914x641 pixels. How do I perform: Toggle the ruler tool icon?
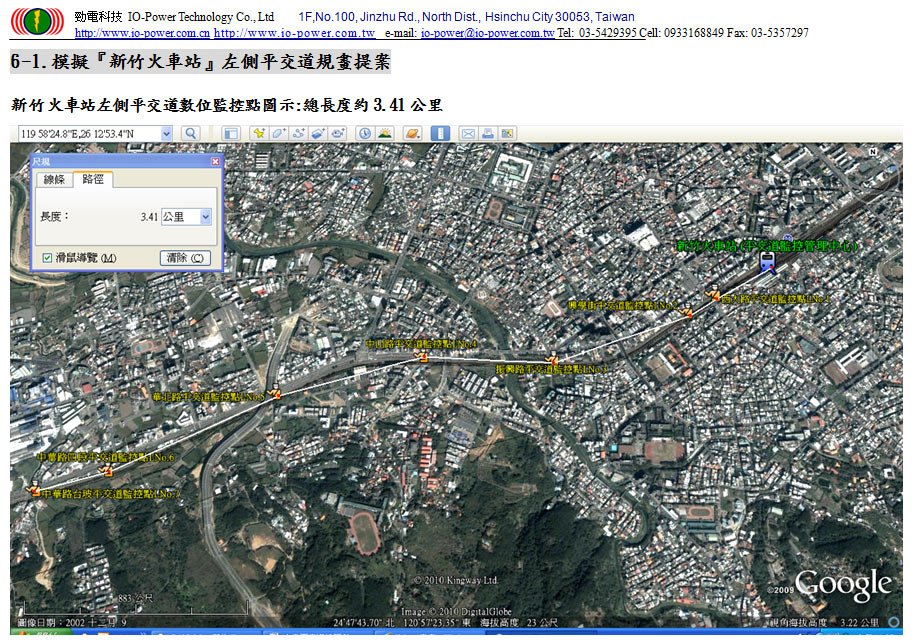(x=440, y=133)
